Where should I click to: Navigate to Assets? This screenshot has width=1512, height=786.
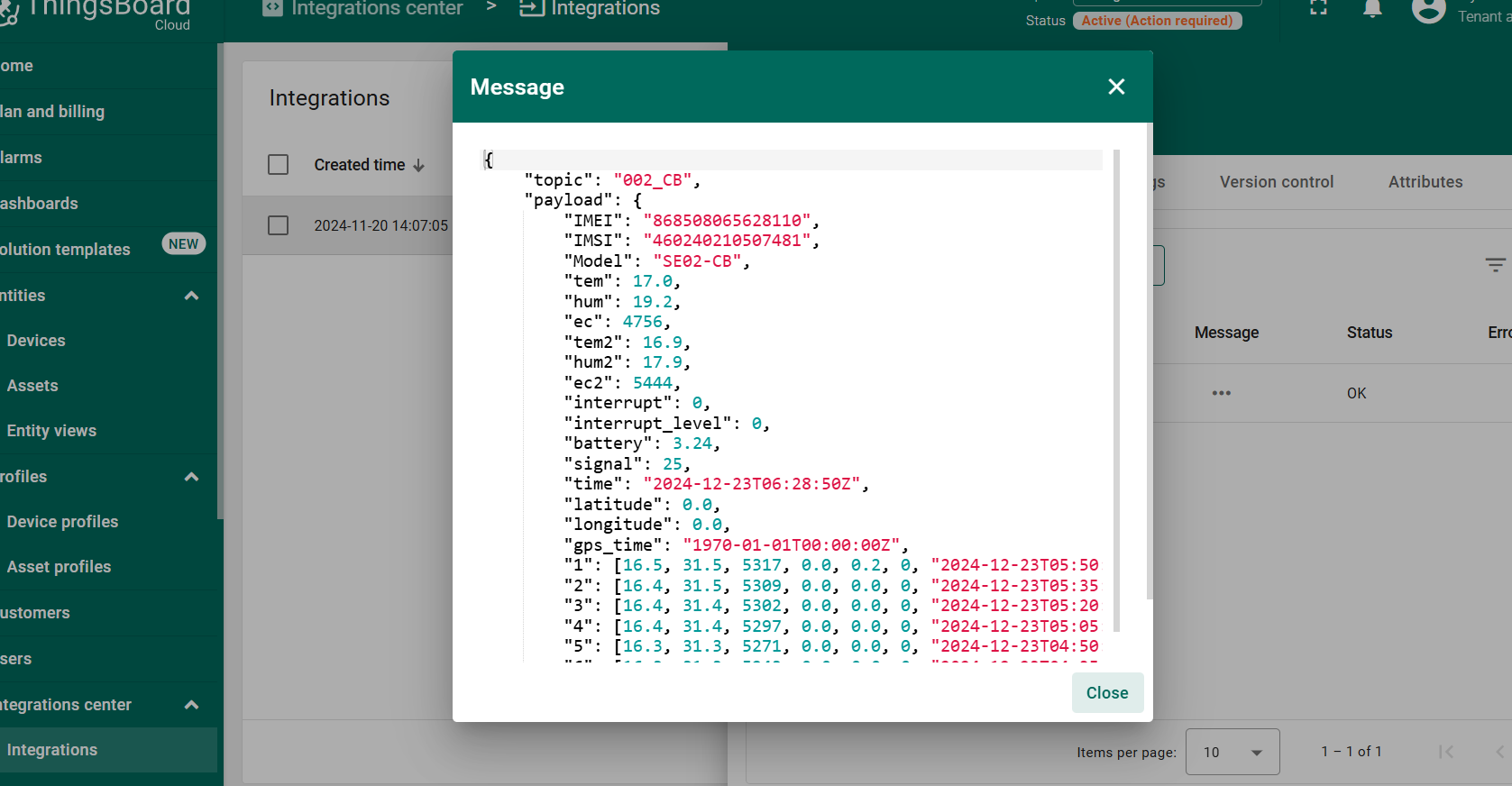[108, 386]
